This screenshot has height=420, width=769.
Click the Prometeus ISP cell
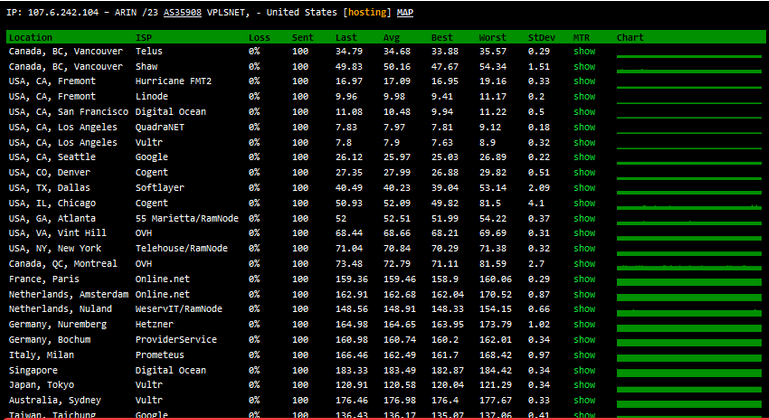pos(160,355)
